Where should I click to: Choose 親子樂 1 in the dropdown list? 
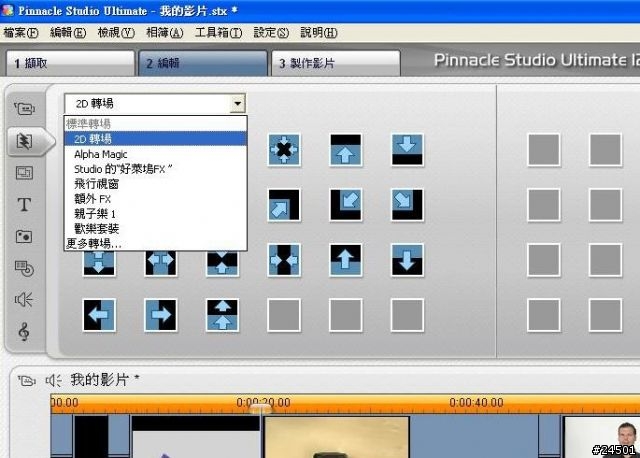click(x=156, y=213)
